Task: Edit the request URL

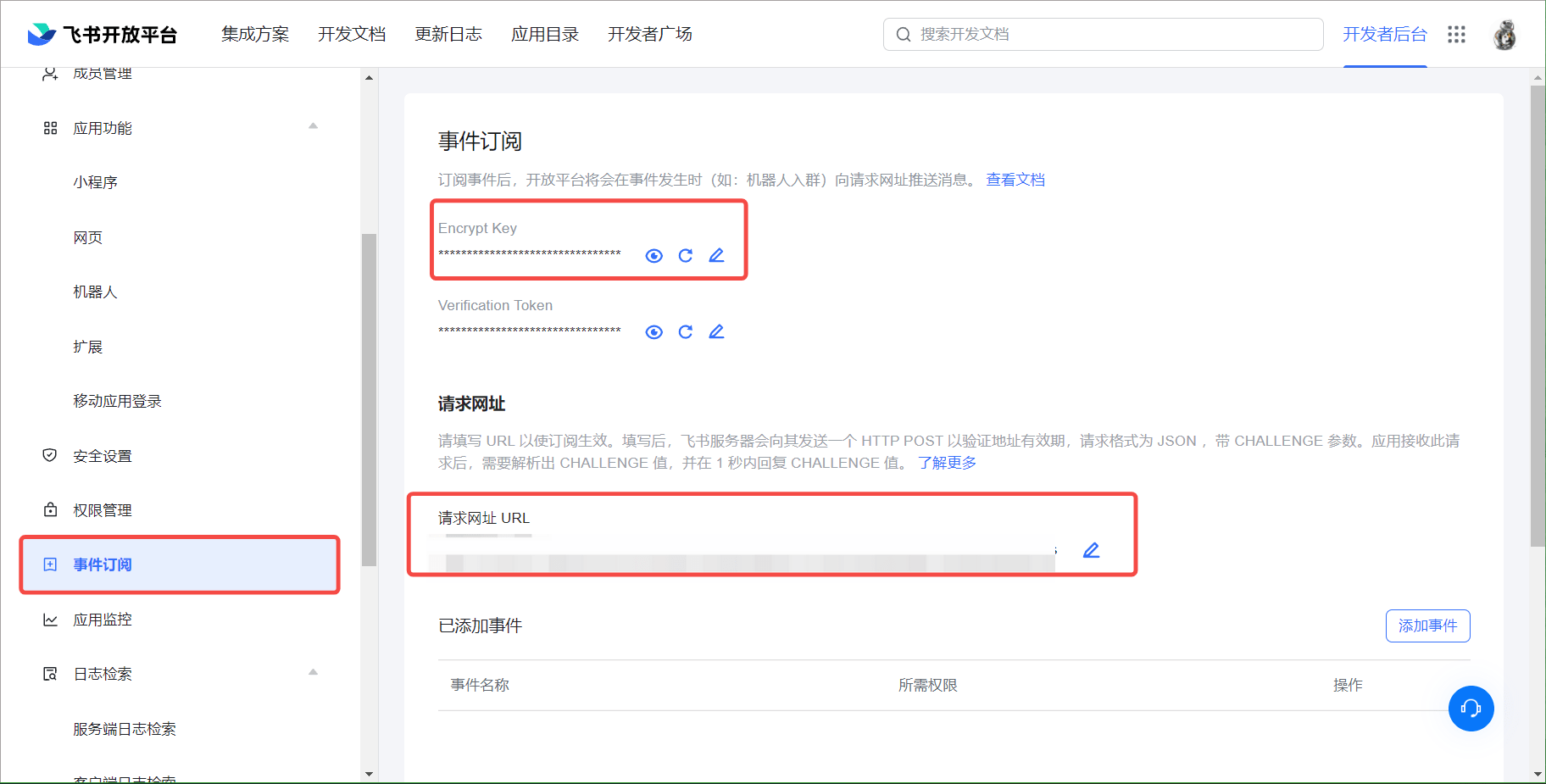Action: coord(1091,551)
